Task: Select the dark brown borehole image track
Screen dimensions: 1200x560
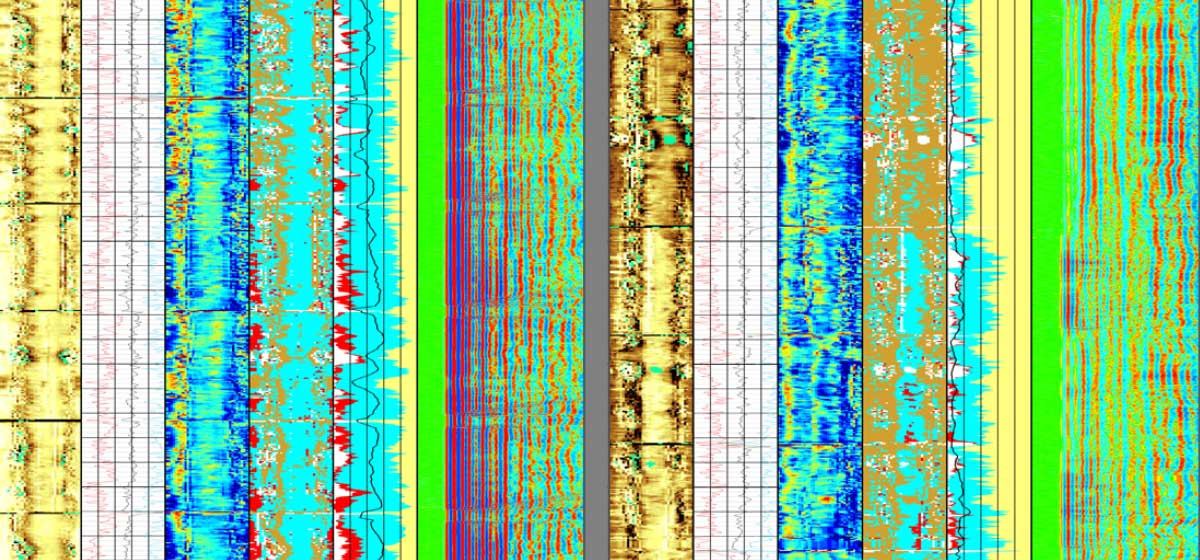Action: tap(650, 280)
